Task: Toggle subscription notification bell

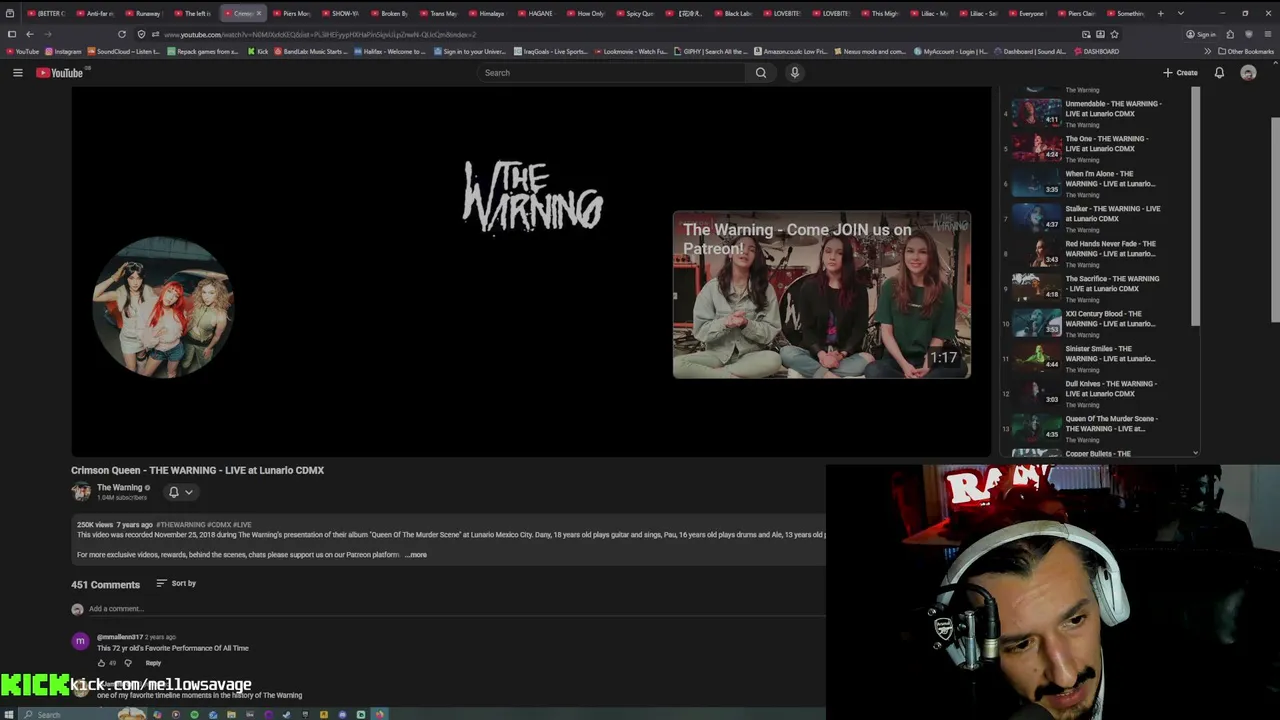Action: [x=173, y=492]
